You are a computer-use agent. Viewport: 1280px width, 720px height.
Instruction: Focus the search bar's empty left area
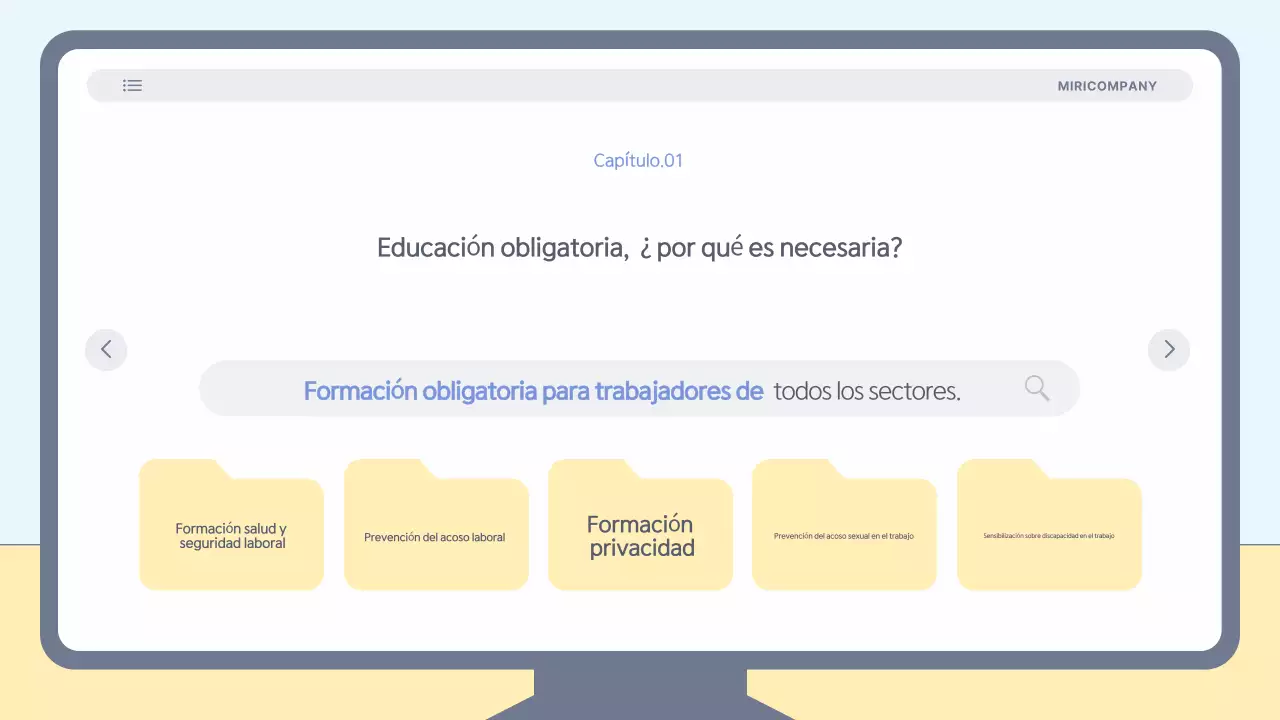tap(250, 389)
